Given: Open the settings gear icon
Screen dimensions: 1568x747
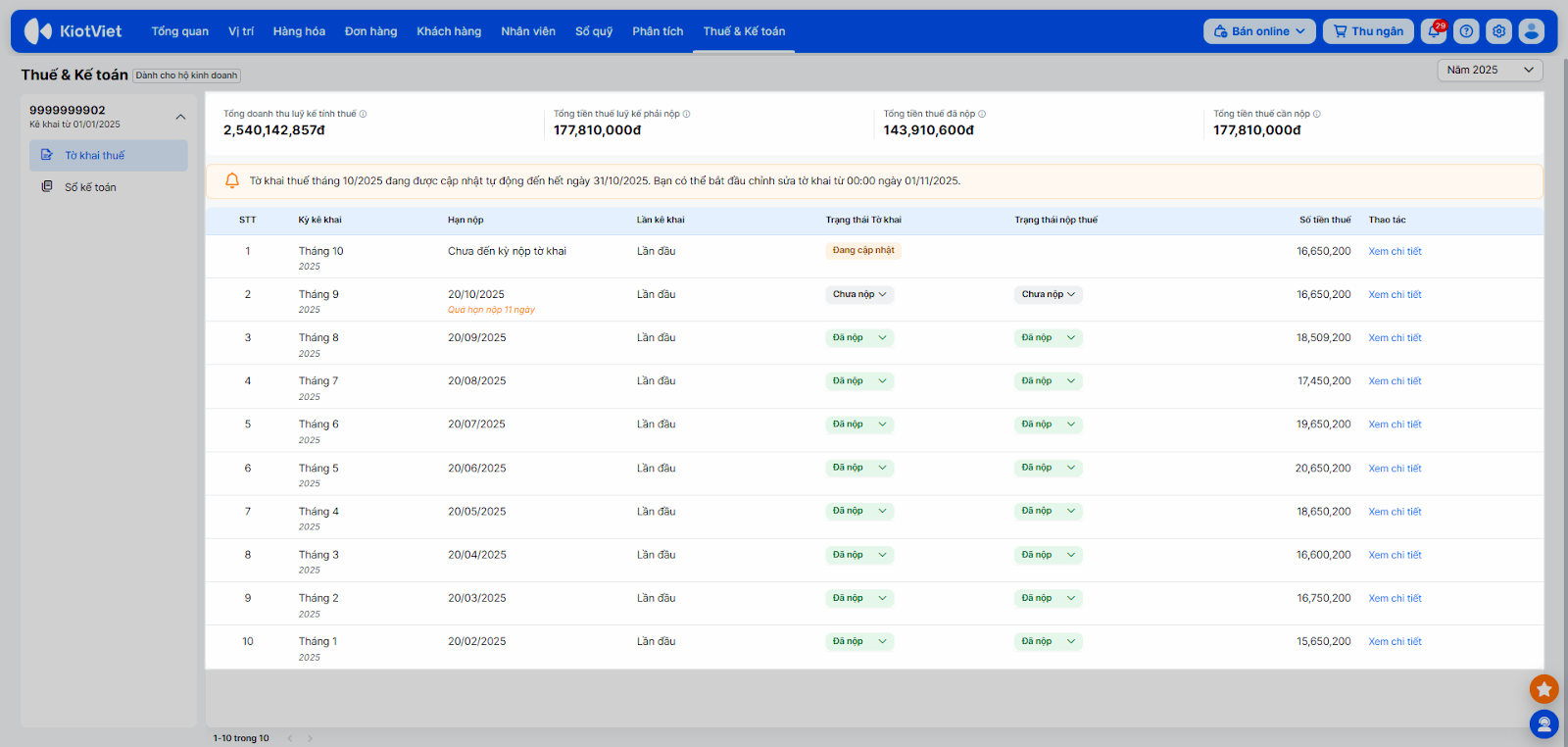Looking at the screenshot, I should click(x=1498, y=31).
